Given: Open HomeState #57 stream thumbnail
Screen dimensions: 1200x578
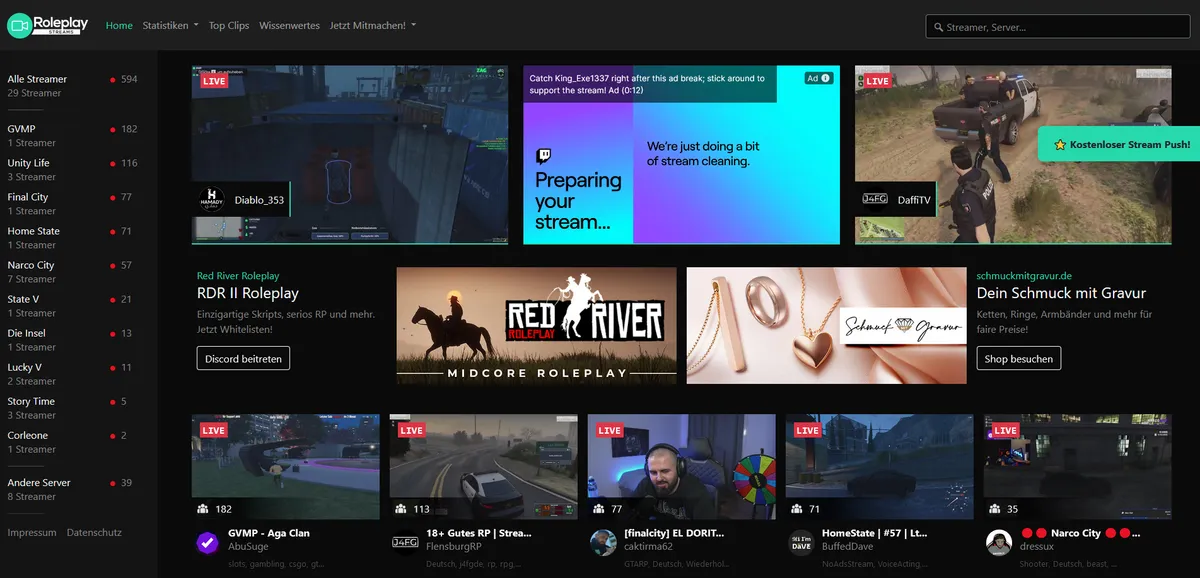Looking at the screenshot, I should [880, 467].
